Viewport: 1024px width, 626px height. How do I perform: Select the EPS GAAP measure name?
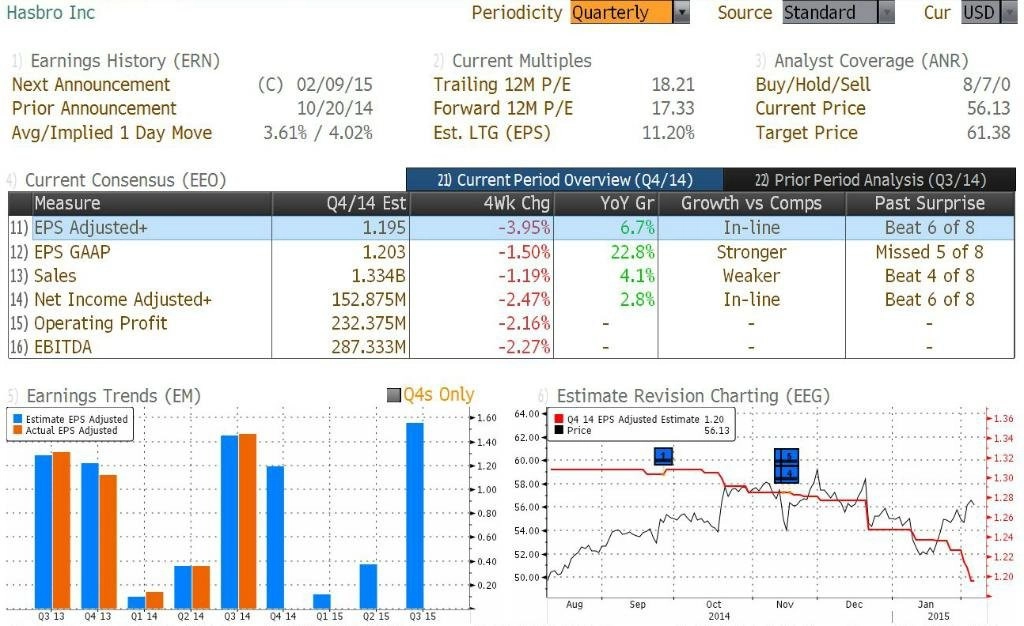(x=72, y=252)
